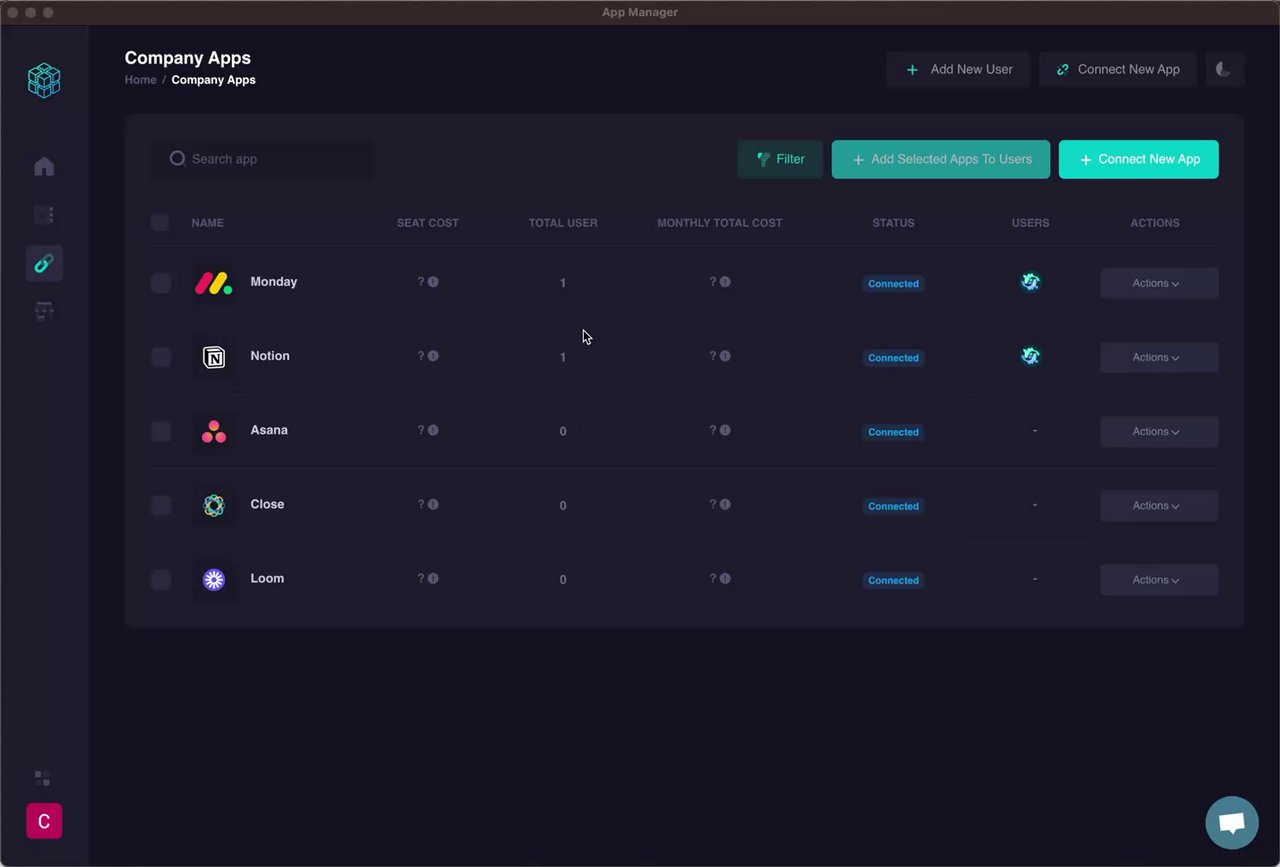
Task: Click monthly cost info icon for Asana
Action: pyautogui.click(x=725, y=430)
